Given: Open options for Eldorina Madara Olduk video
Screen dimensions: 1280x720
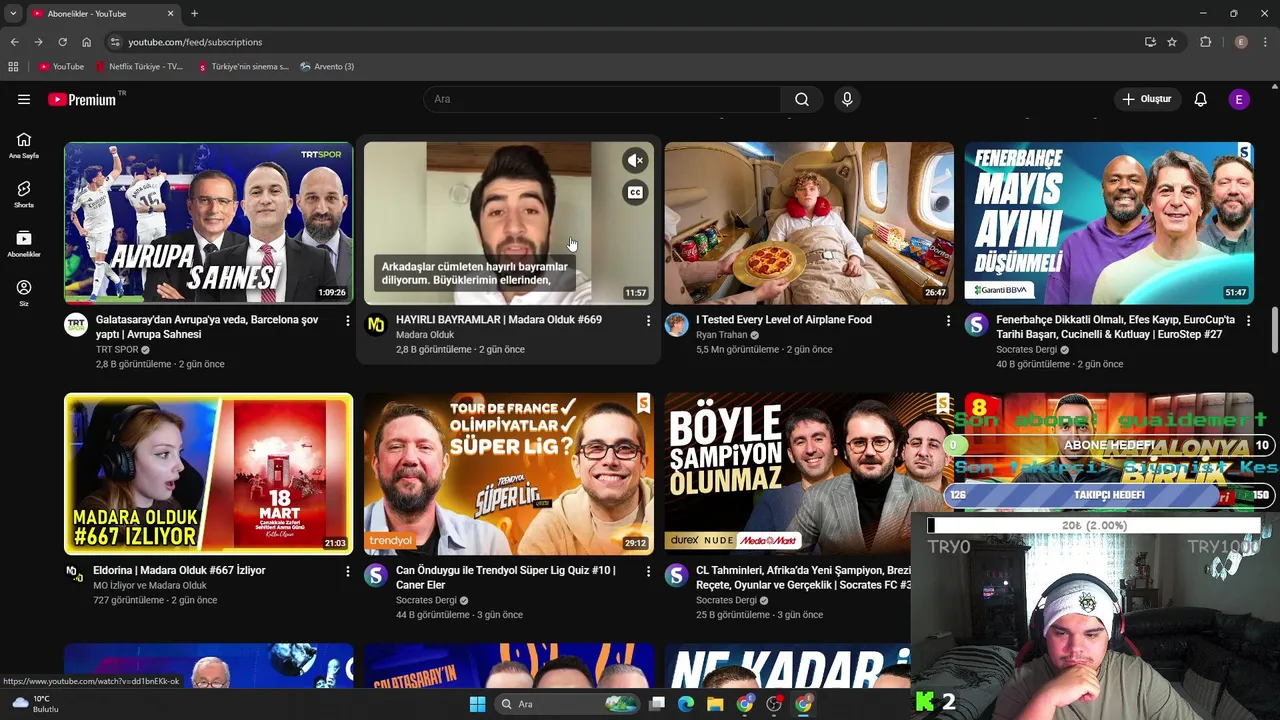Looking at the screenshot, I should 347,572.
